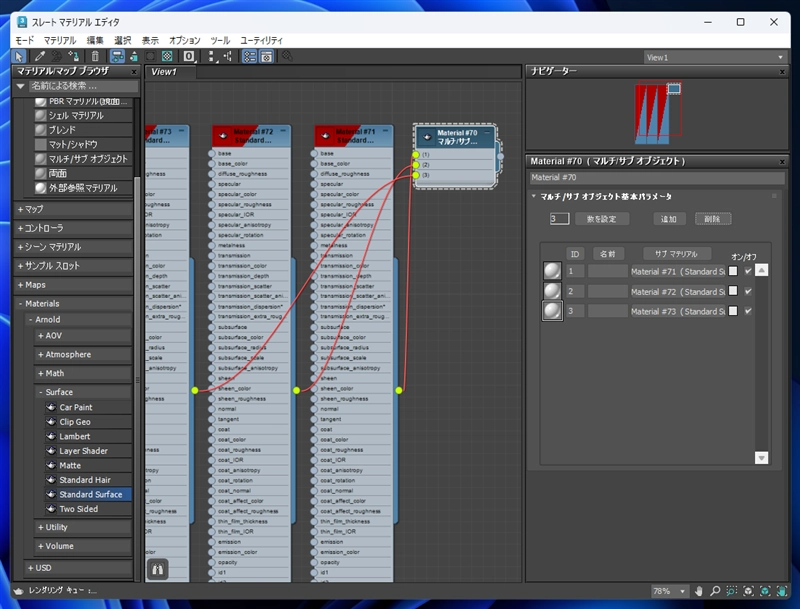Click rendering queue teapot status icon
Screen dimensions: 800x609
click(x=18, y=591)
